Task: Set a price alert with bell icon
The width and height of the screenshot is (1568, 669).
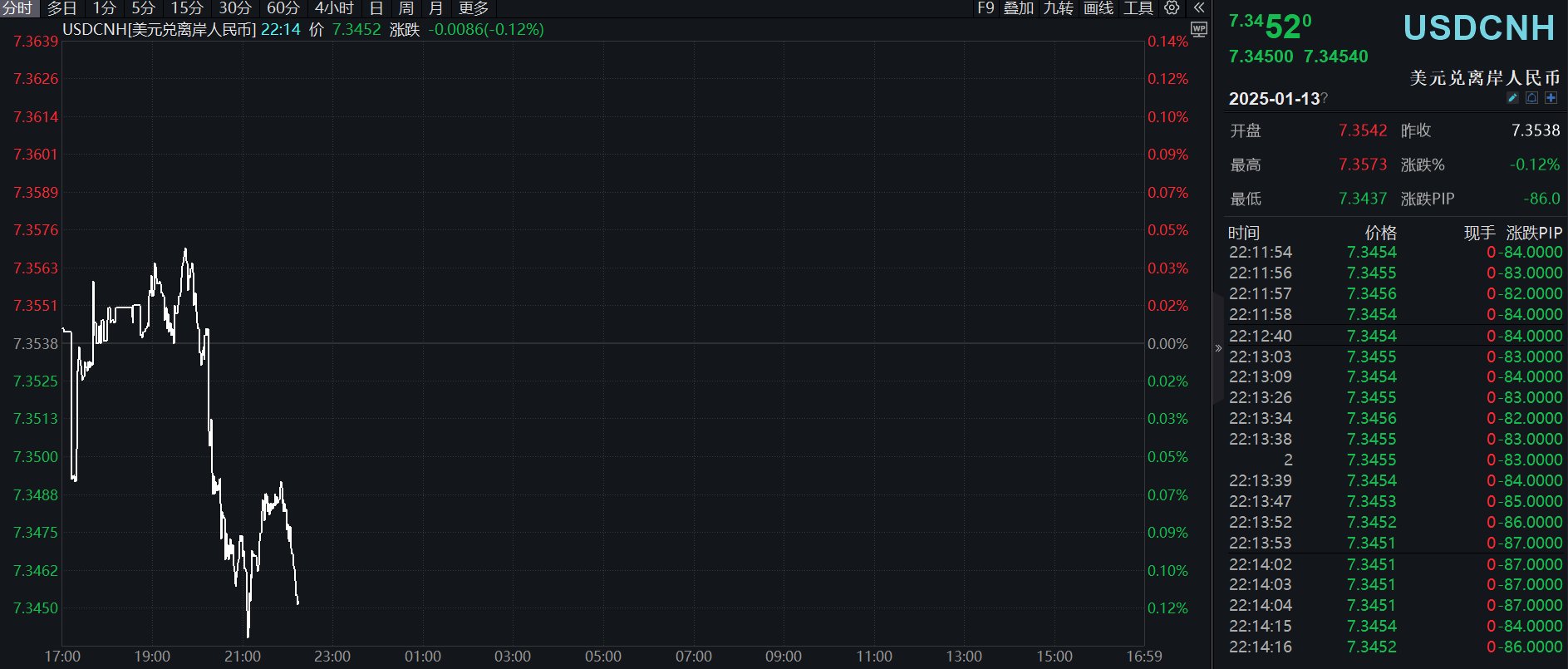Action: coord(1531,98)
